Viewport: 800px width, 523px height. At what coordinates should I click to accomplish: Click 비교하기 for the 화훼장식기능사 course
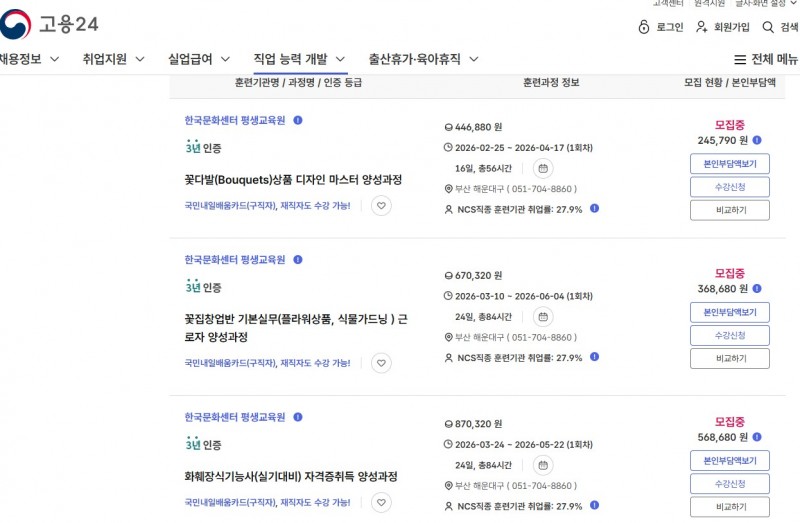click(729, 507)
